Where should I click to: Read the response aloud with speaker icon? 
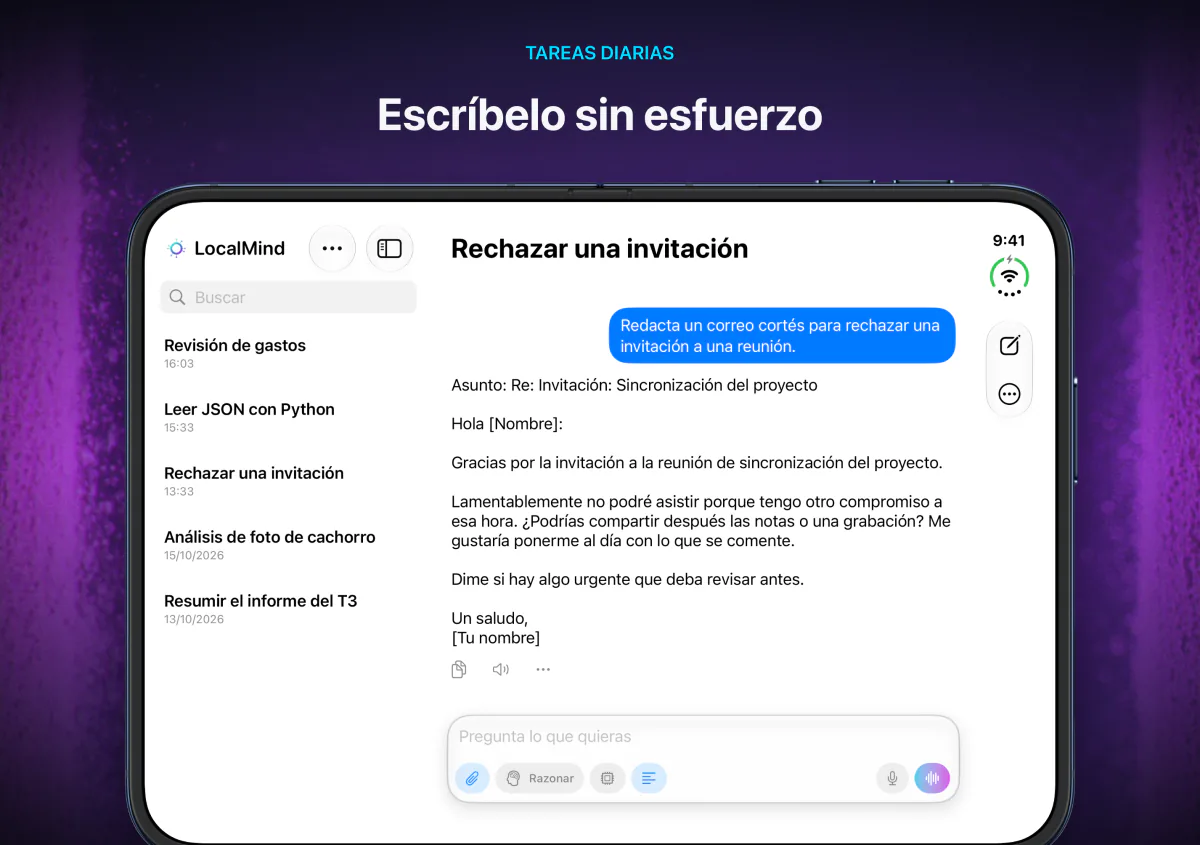501,670
